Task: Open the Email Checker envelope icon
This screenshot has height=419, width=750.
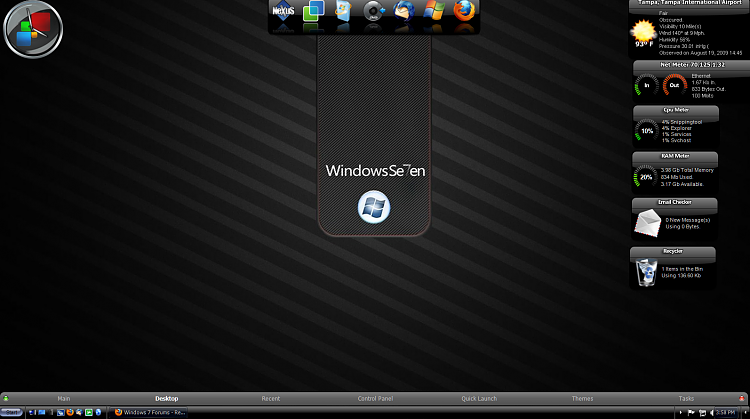Action: [x=647, y=223]
